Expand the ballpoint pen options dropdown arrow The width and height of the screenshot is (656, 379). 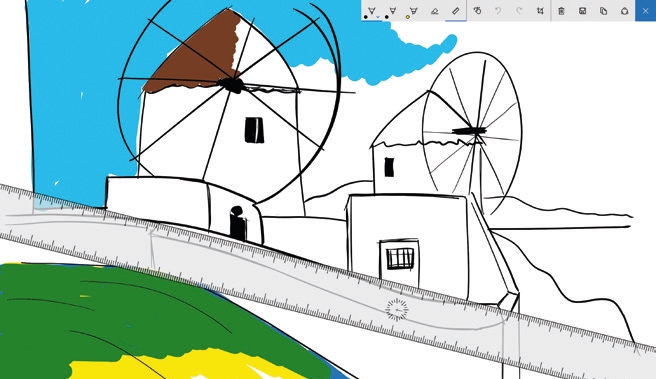coord(378,17)
